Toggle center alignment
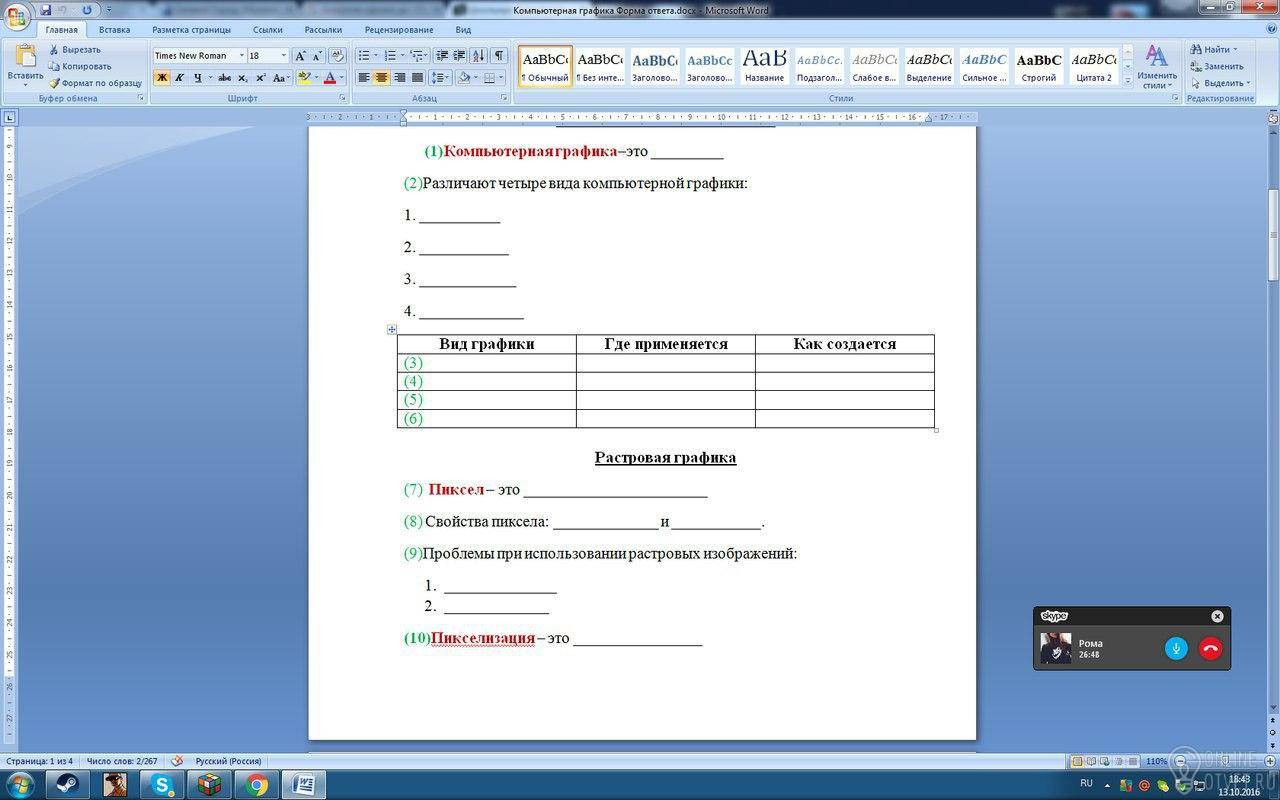This screenshot has height=800, width=1280. (x=382, y=77)
